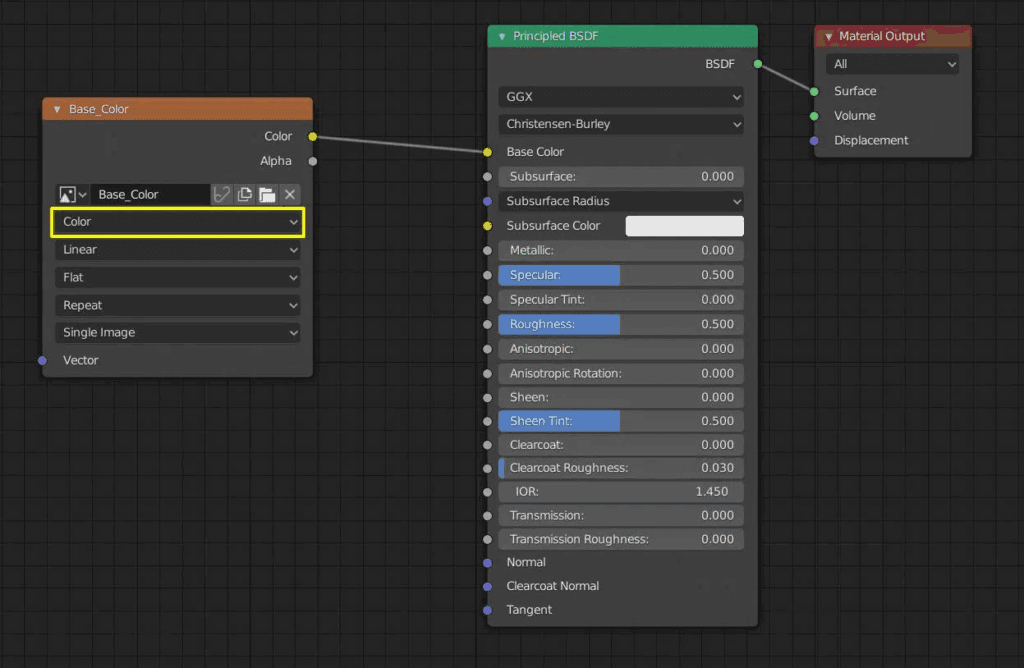Click the Volume input socket
Screen dimensions: 1024x668
(x=814, y=116)
